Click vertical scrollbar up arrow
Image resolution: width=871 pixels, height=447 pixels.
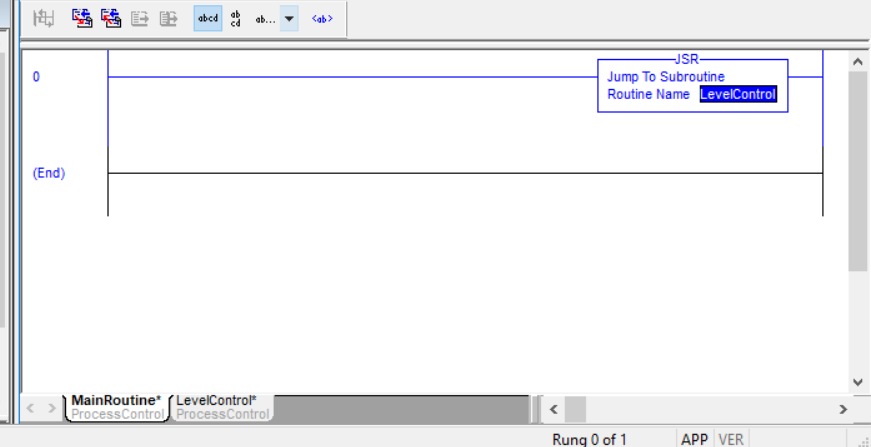(857, 62)
